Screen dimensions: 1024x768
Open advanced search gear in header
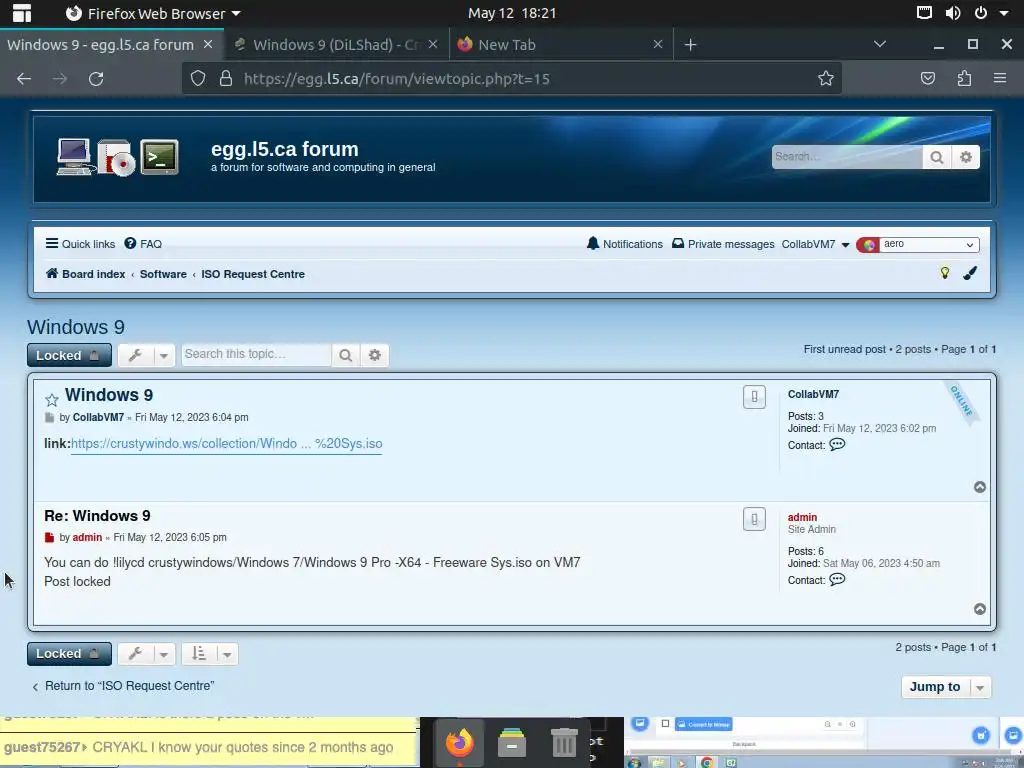[966, 157]
